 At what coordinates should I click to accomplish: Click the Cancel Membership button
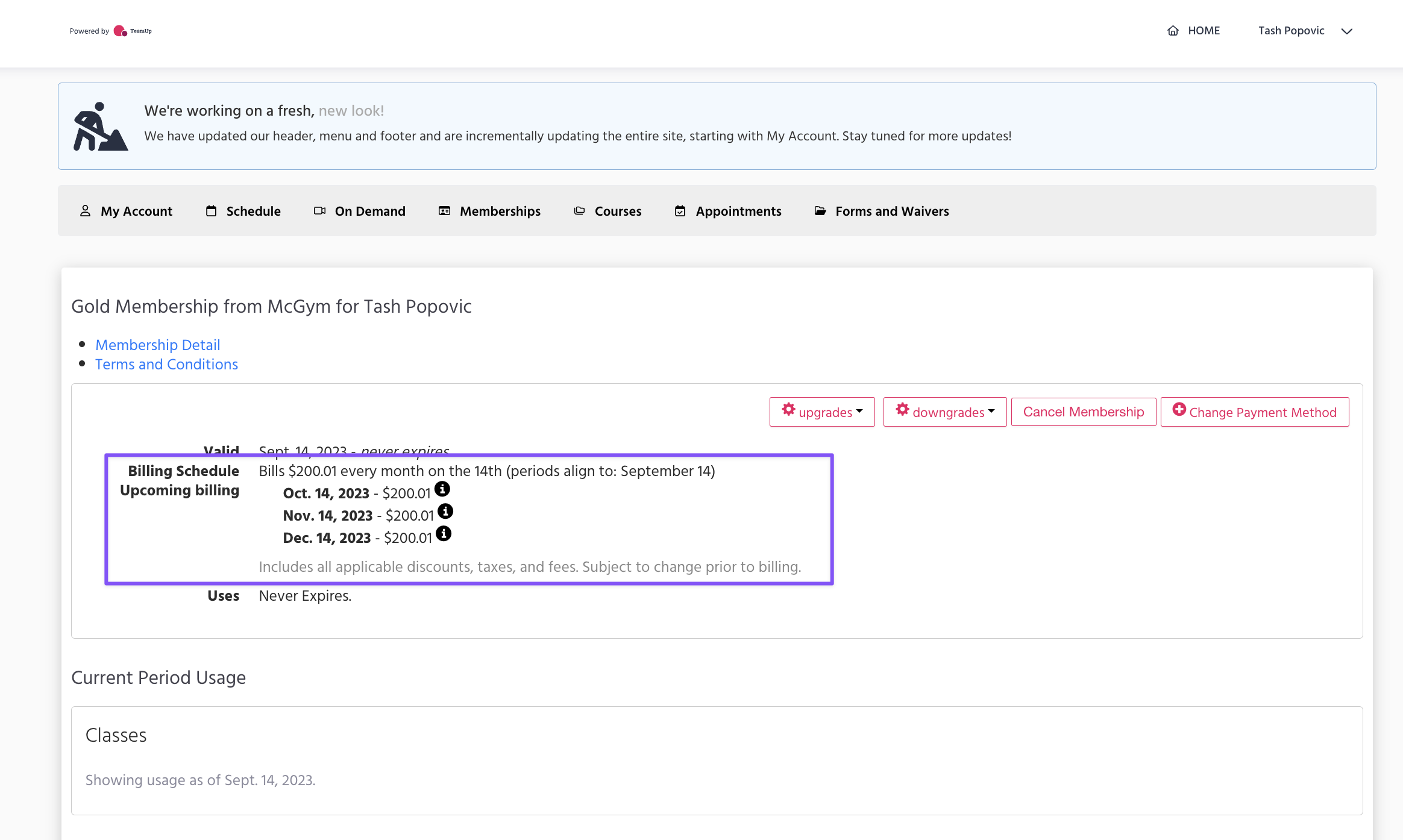1083,412
